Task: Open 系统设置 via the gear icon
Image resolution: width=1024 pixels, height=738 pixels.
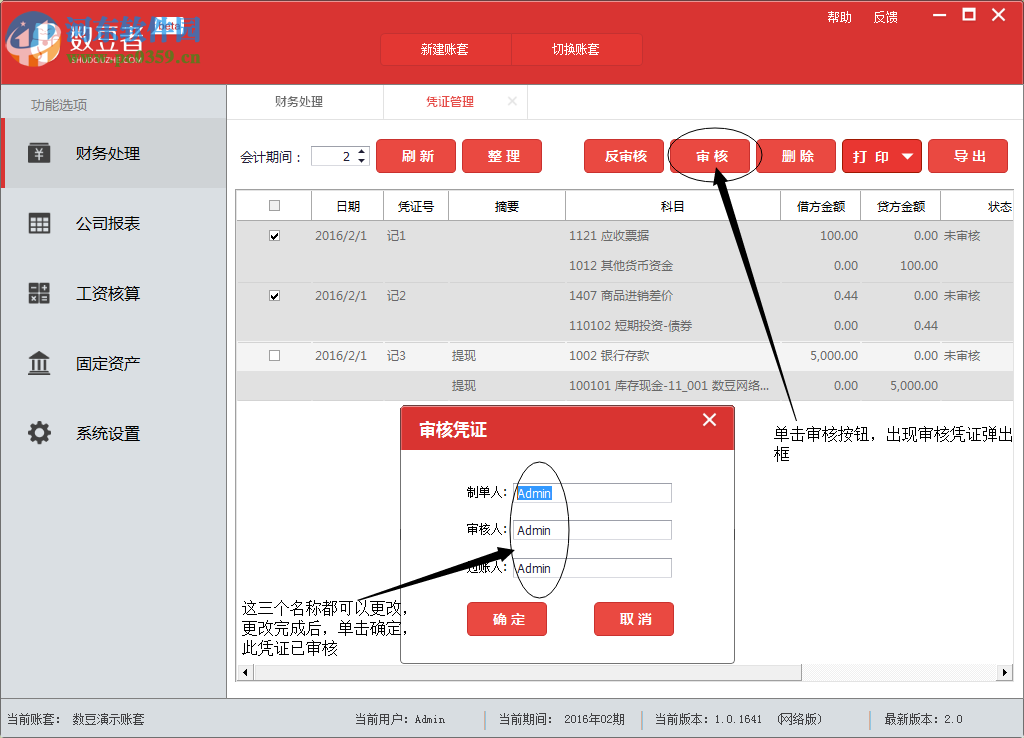Action: 40,433
